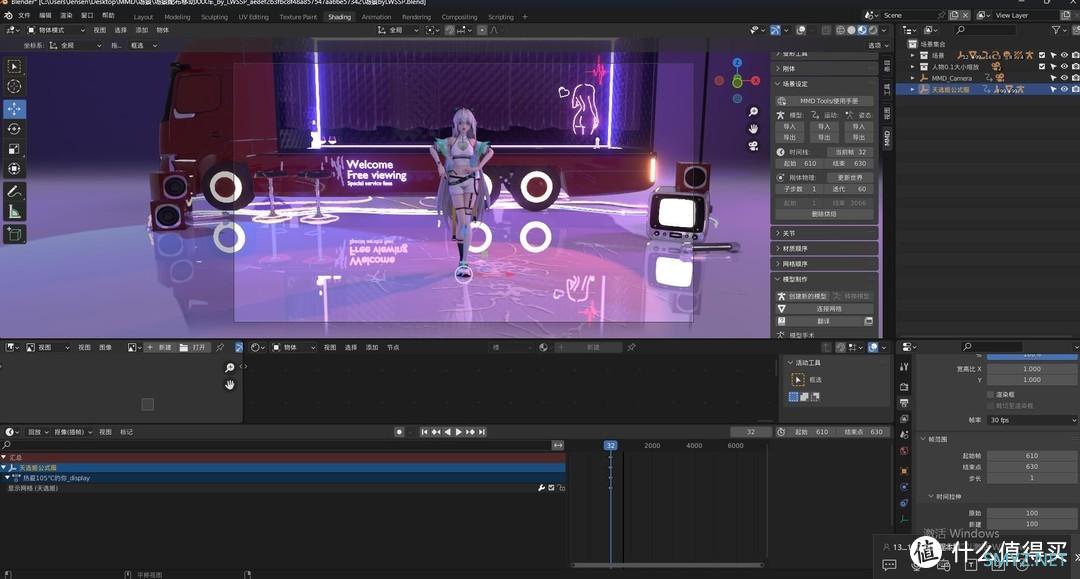Click the viewport pan hand icon

(753, 129)
